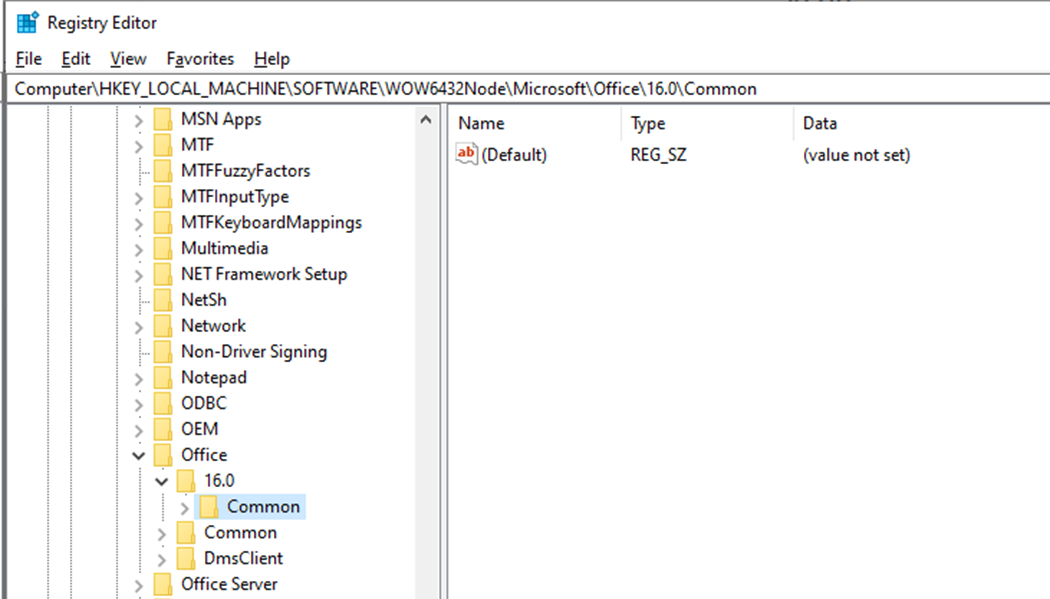This screenshot has width=1050, height=599.
Task: Click the selected Common key folder icon
Action: pos(210,507)
